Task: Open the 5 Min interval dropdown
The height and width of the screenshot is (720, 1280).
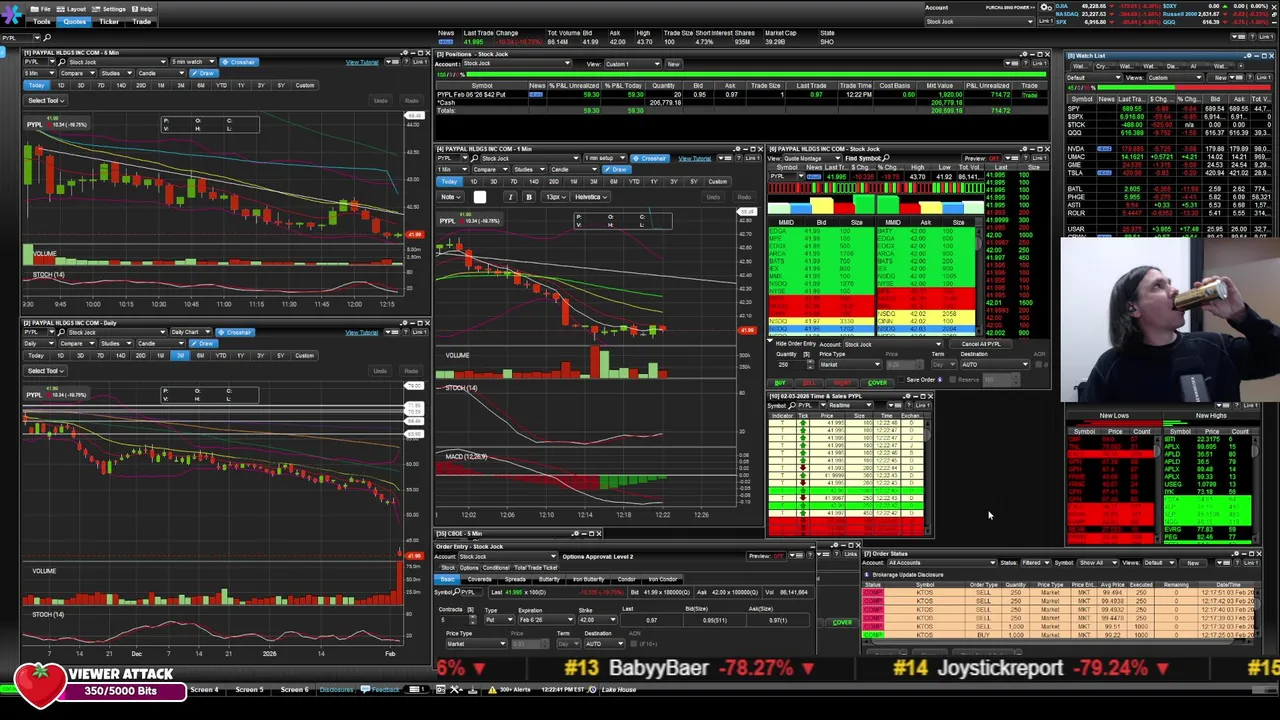Action: tap(40, 73)
